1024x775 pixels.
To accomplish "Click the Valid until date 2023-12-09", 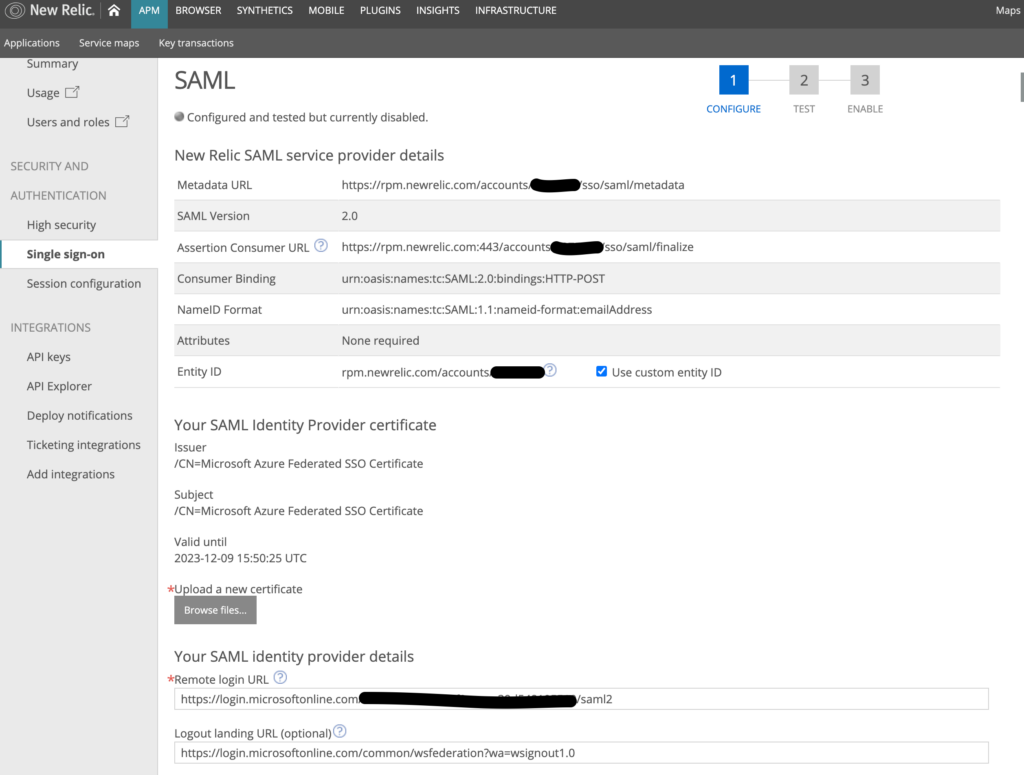I will (240, 558).
